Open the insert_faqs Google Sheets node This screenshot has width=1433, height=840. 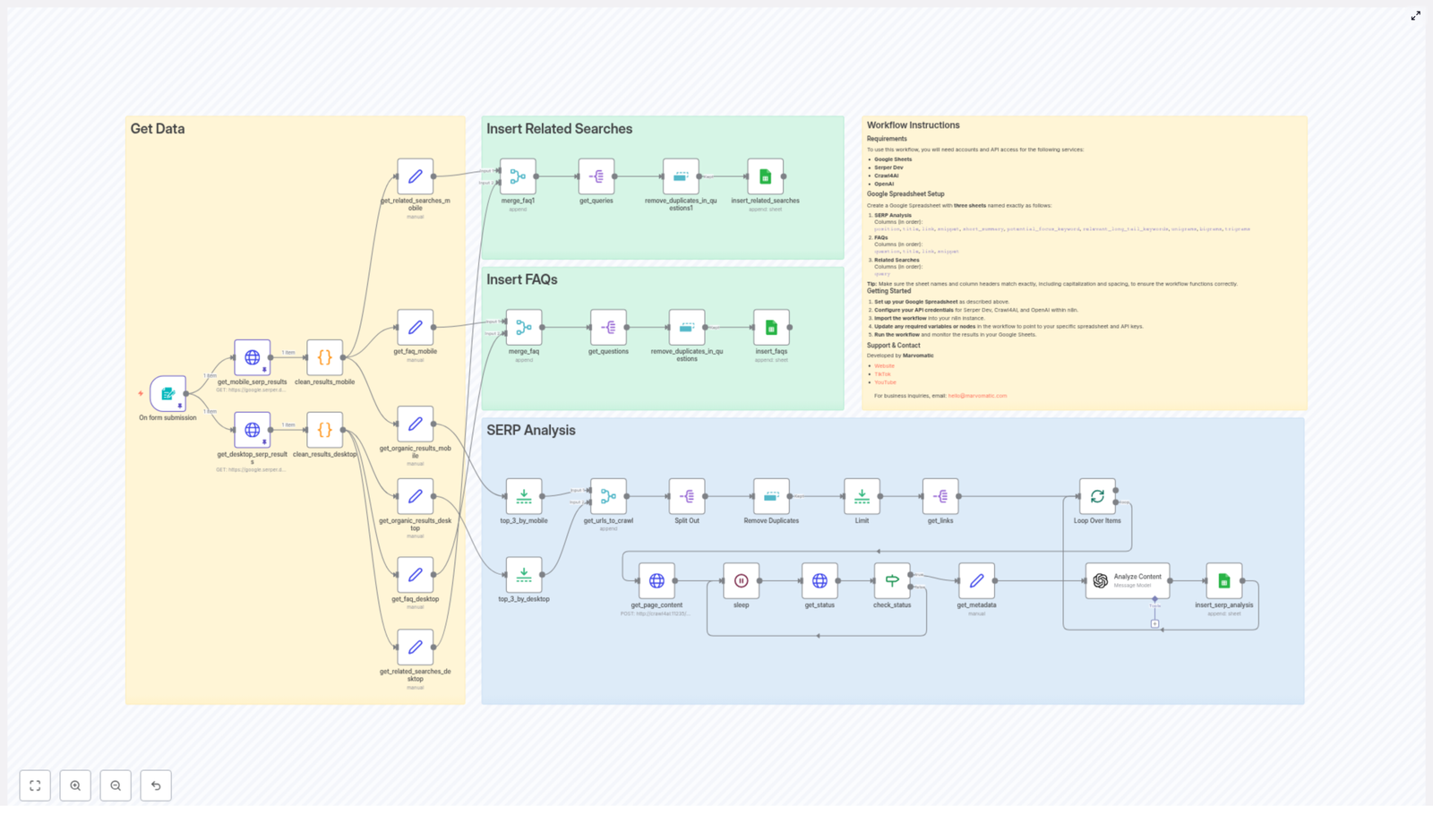coord(771,327)
